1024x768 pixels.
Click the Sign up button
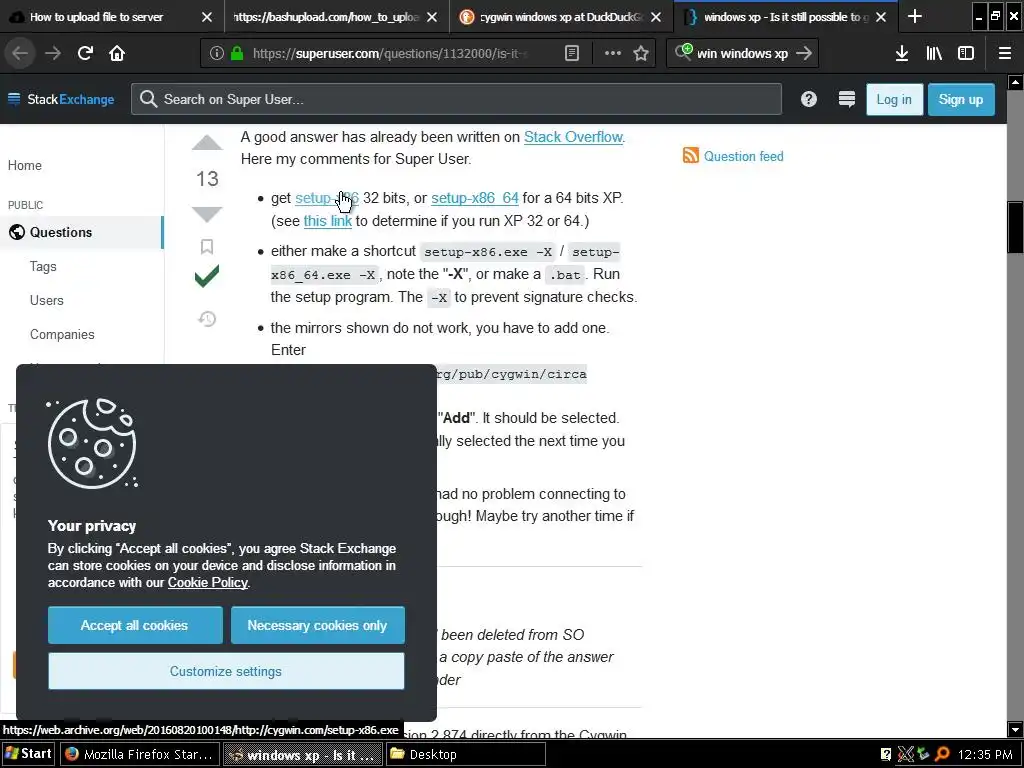[x=961, y=99]
